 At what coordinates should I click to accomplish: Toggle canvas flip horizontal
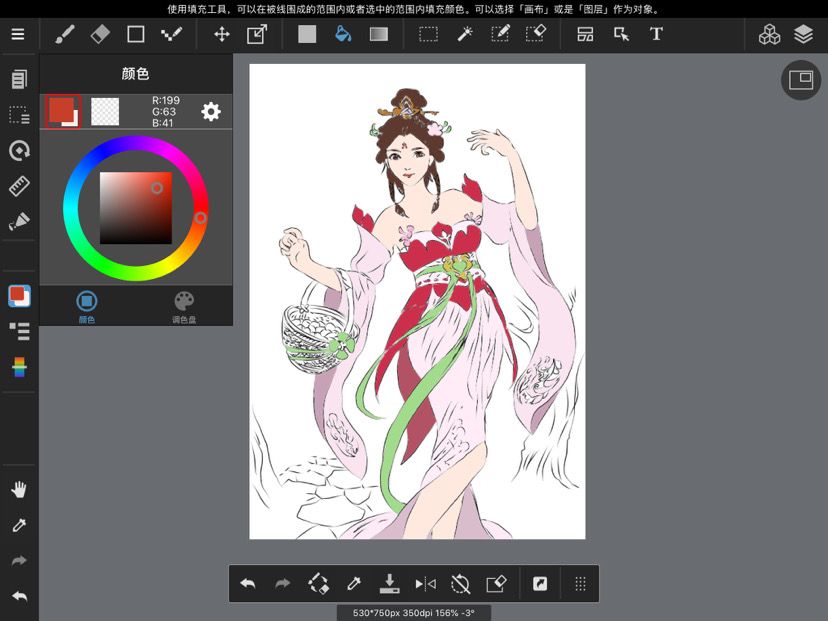click(x=426, y=584)
